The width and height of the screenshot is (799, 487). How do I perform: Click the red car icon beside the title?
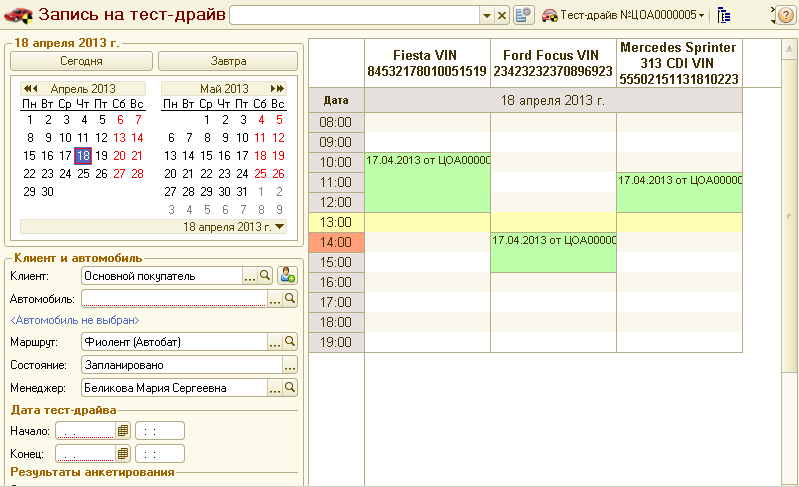(18, 15)
